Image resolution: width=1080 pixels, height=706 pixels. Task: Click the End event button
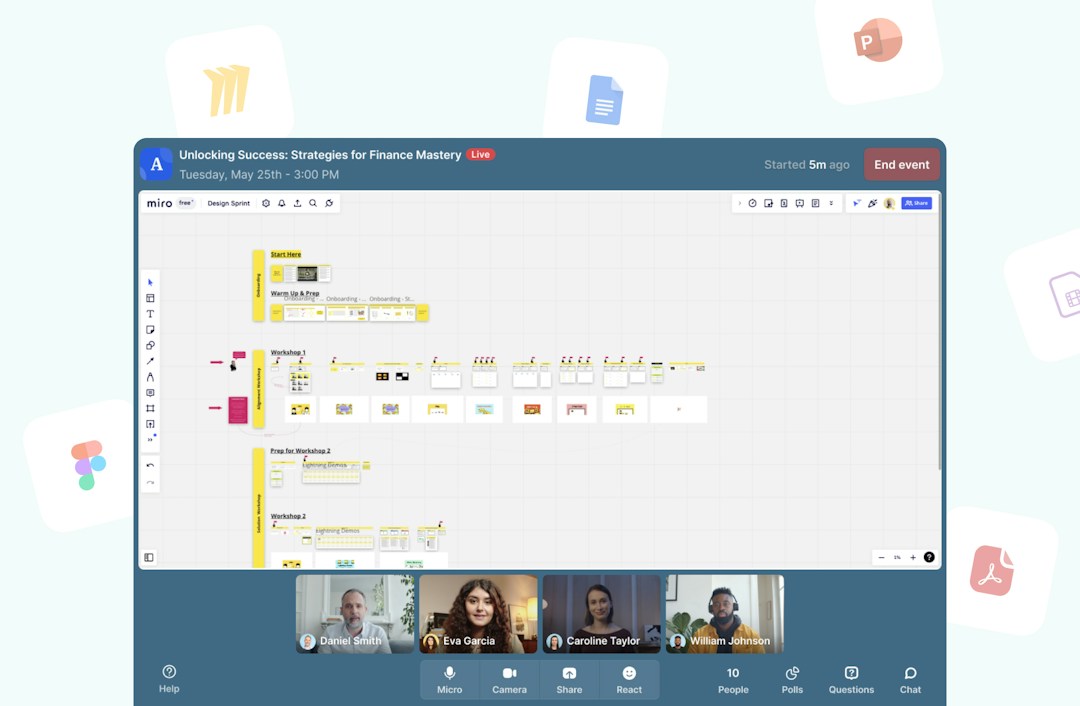[x=902, y=165]
